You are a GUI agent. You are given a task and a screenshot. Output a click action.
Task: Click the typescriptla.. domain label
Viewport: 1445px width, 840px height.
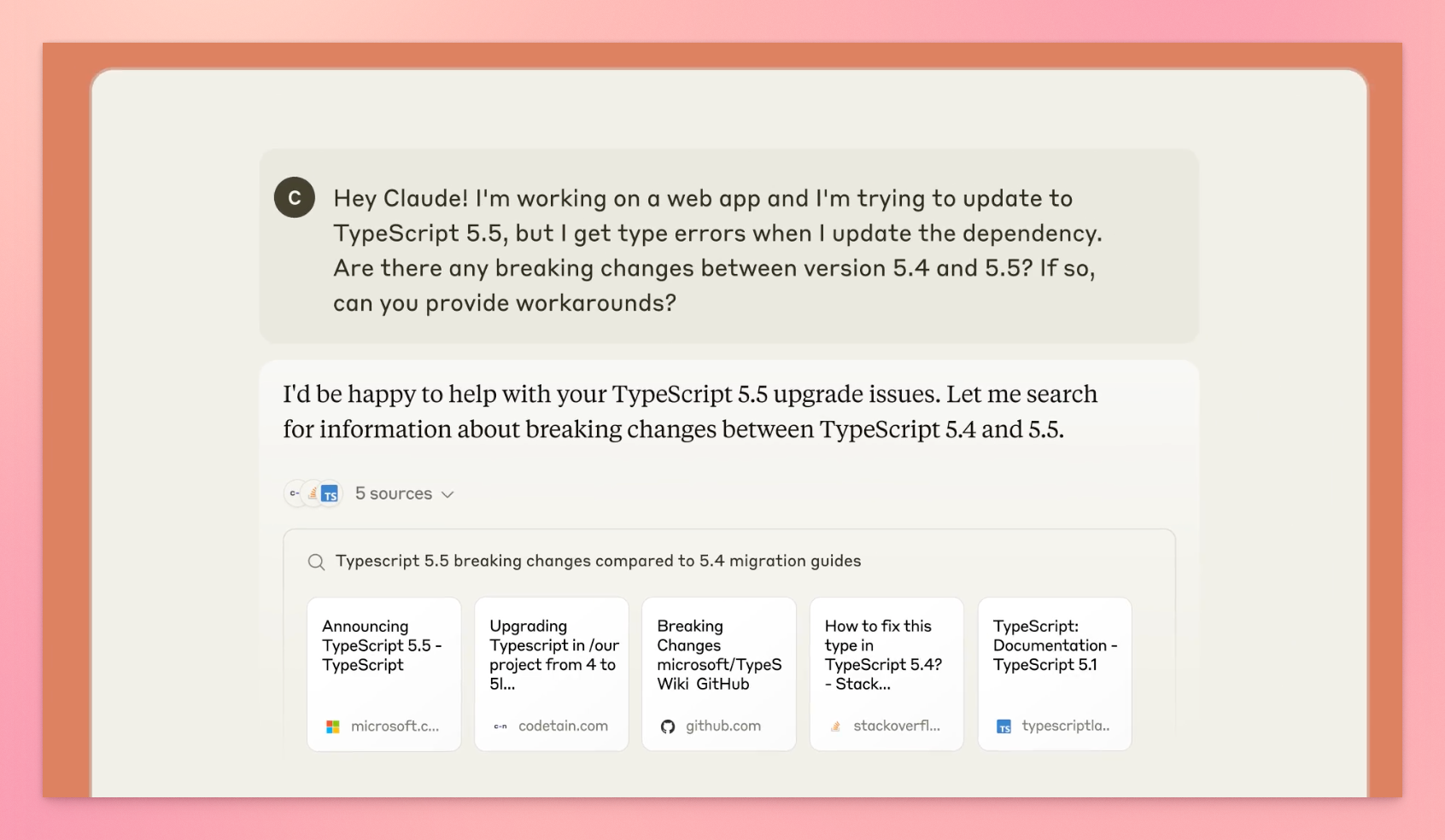[x=1066, y=726]
